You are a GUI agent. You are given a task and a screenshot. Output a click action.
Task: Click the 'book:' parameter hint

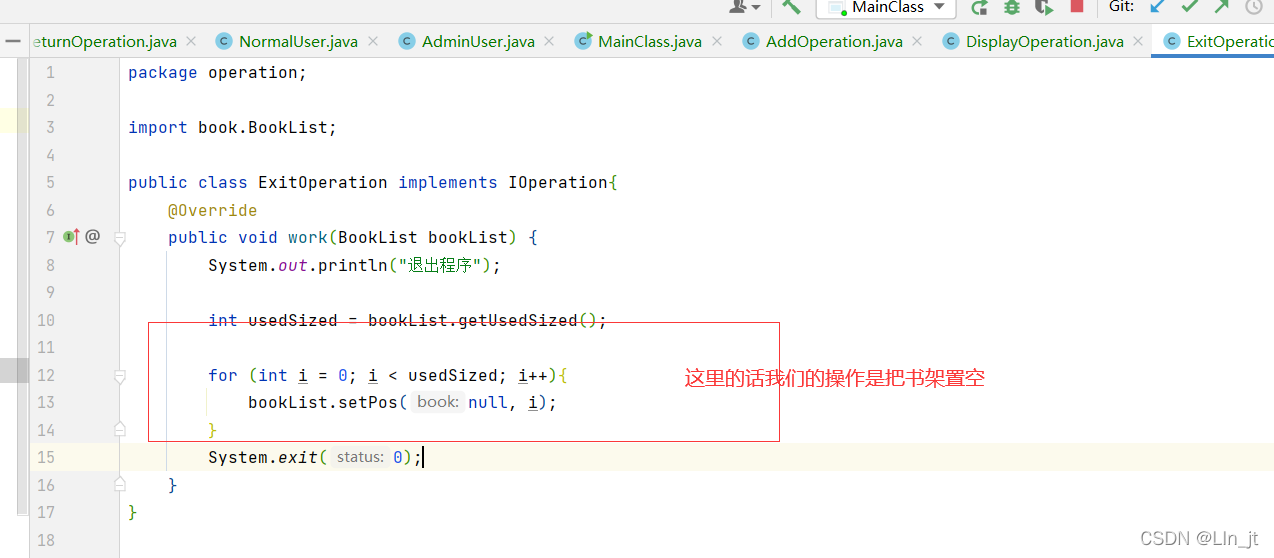(437, 402)
